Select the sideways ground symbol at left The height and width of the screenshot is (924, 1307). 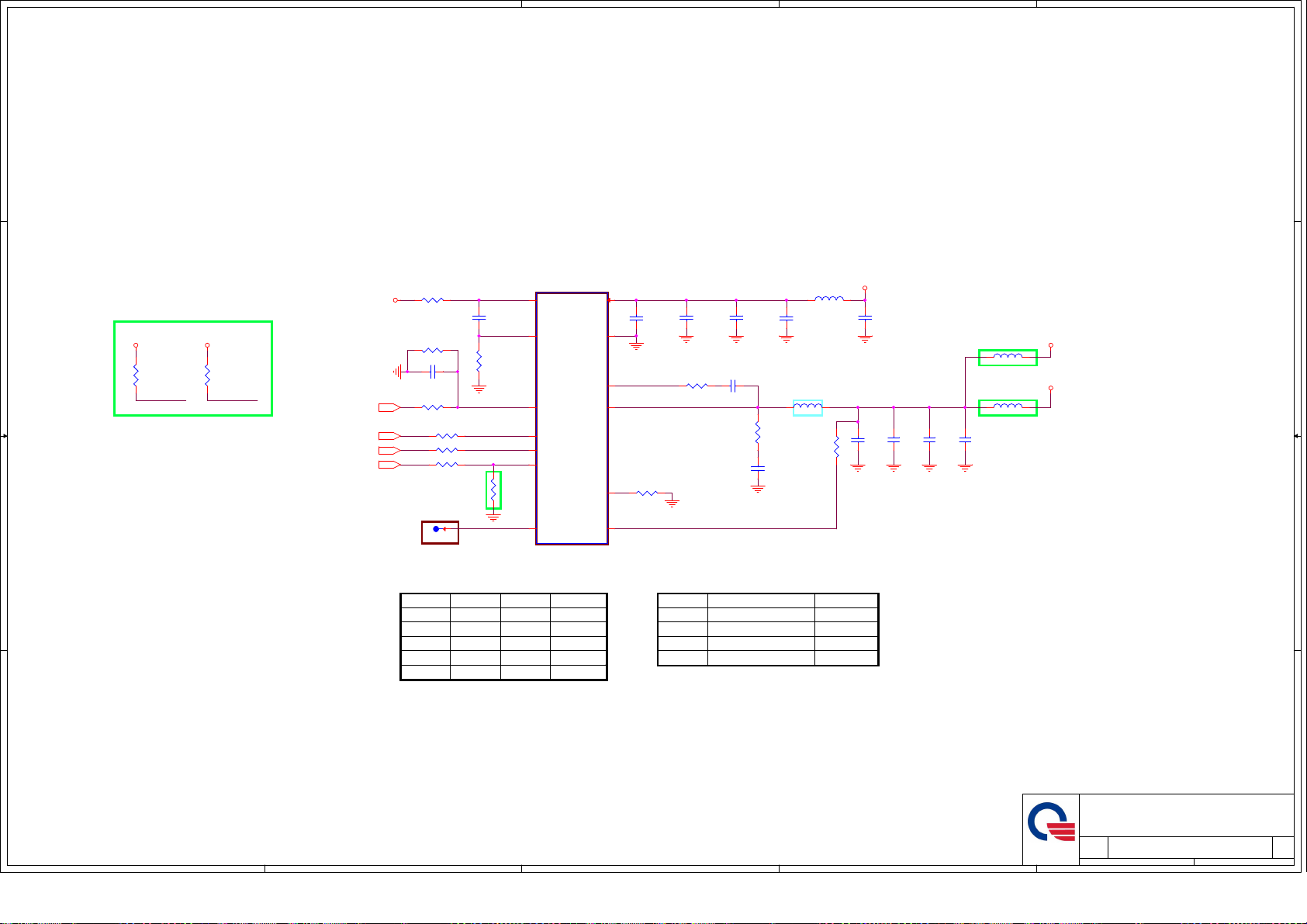pos(398,372)
